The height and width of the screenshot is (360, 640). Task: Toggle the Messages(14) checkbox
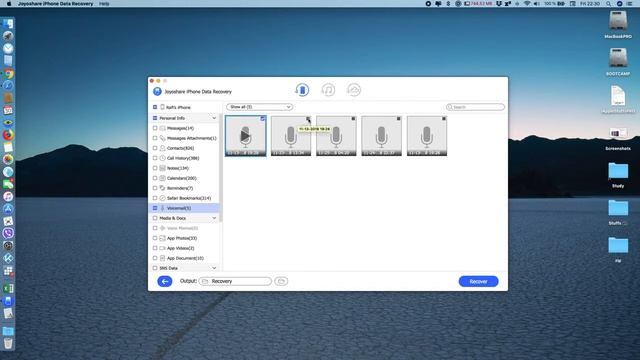155,128
